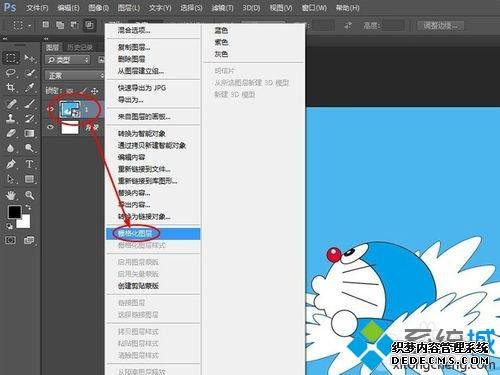Select the Pen tool
The height and width of the screenshot is (375, 500).
tap(11, 164)
